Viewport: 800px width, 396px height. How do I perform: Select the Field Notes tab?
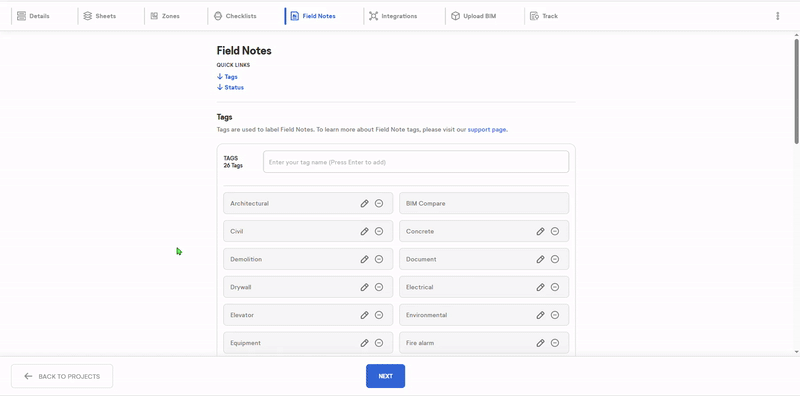313,16
